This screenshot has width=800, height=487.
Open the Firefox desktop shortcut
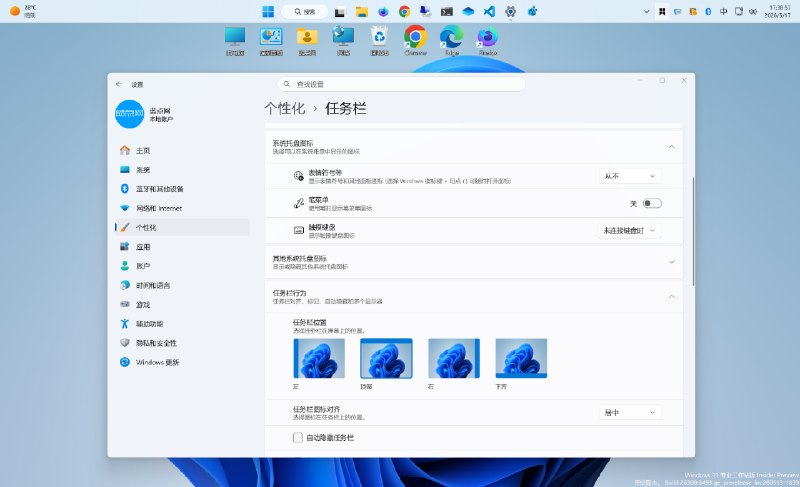pos(488,41)
